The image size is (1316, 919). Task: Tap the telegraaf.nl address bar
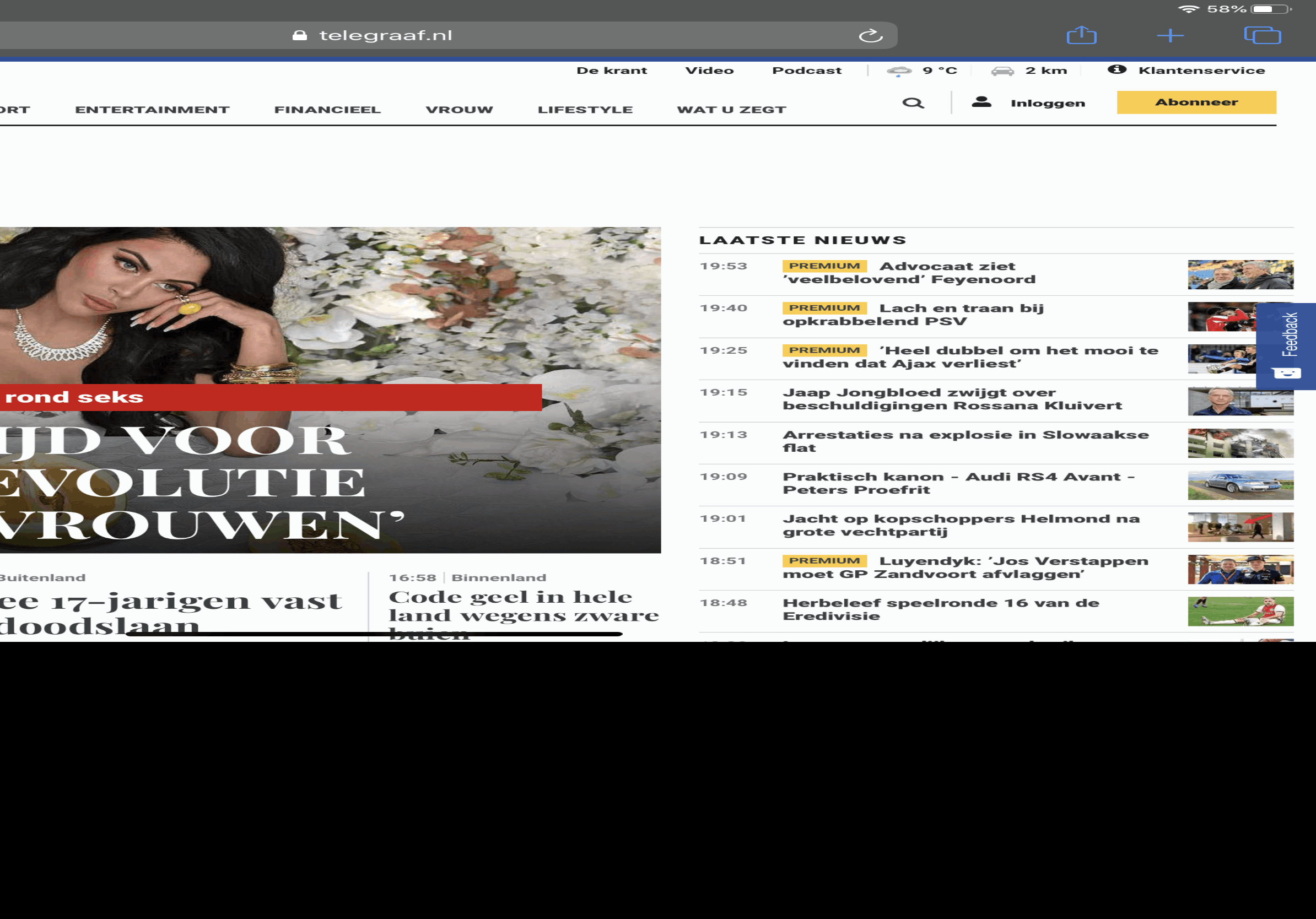[385, 35]
